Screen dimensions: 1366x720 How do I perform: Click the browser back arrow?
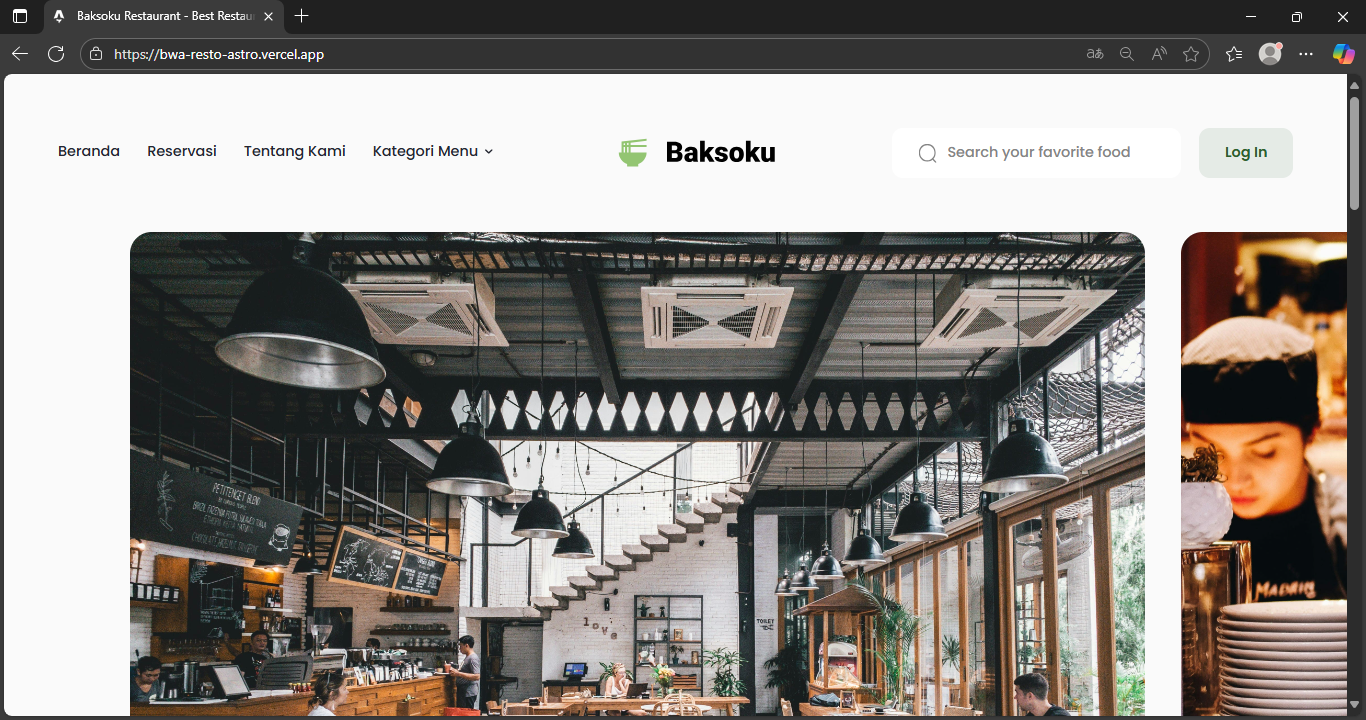point(20,54)
